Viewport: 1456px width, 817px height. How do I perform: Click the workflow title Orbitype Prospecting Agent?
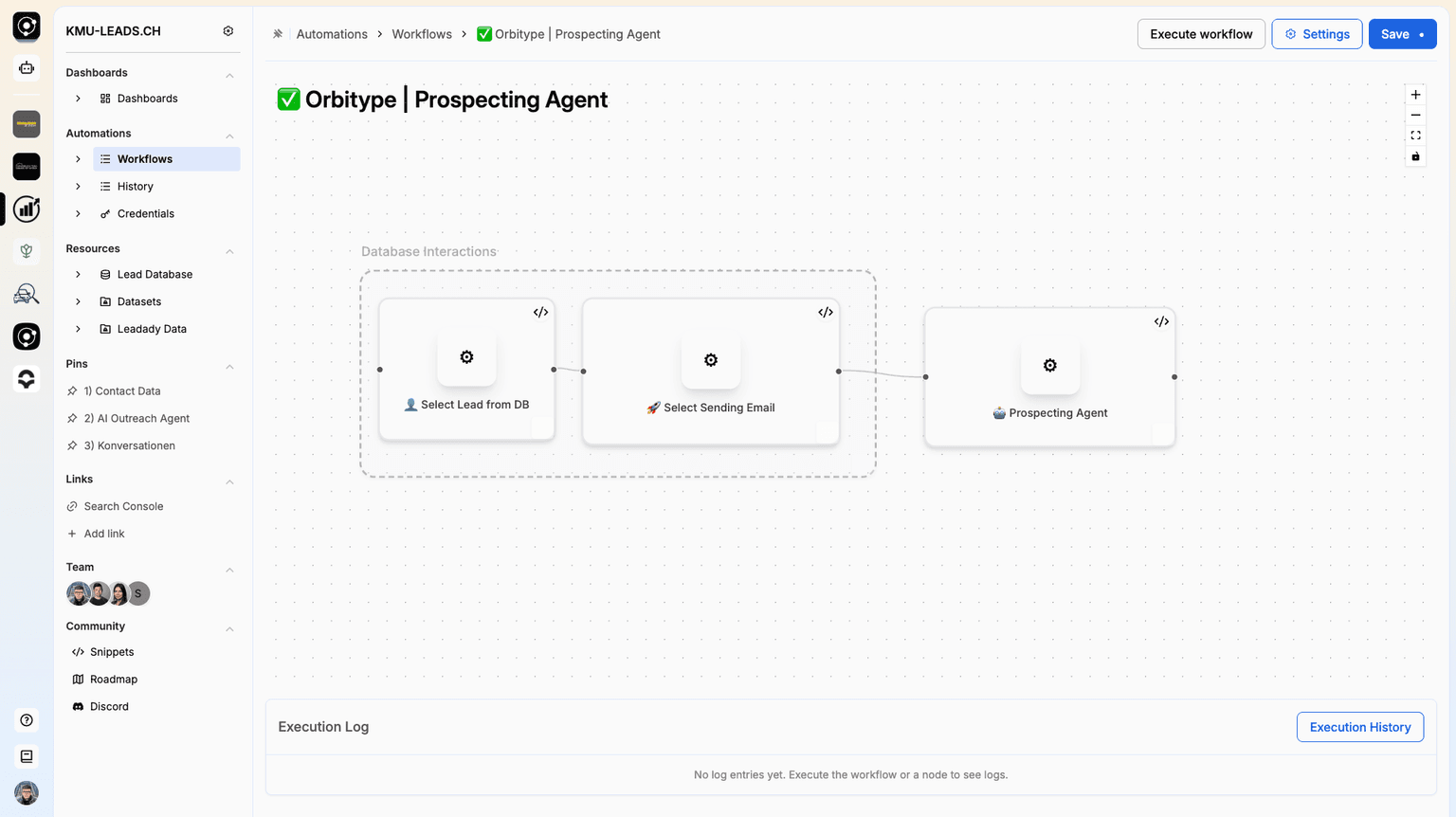click(455, 100)
